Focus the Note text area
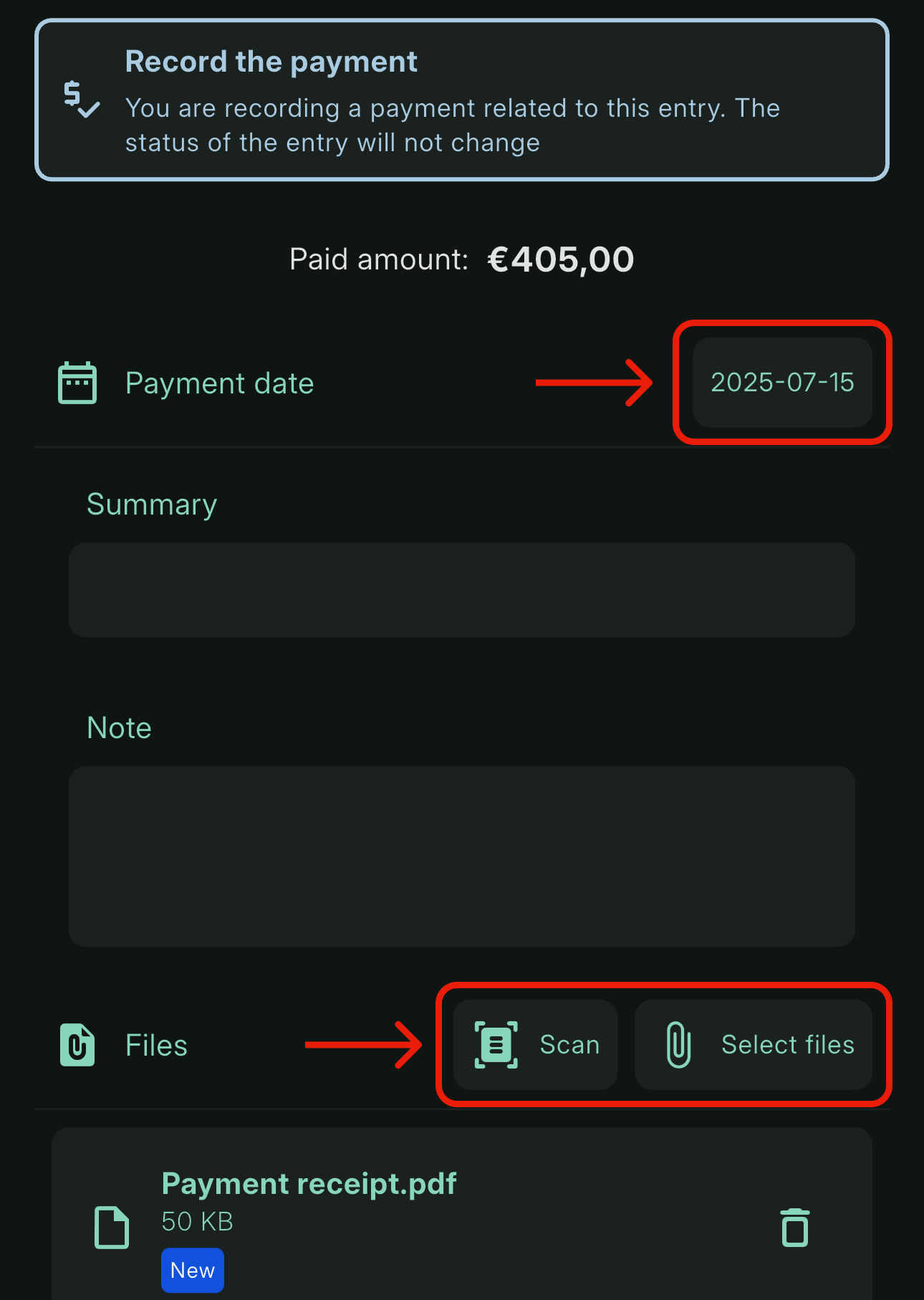 pyautogui.click(x=462, y=856)
